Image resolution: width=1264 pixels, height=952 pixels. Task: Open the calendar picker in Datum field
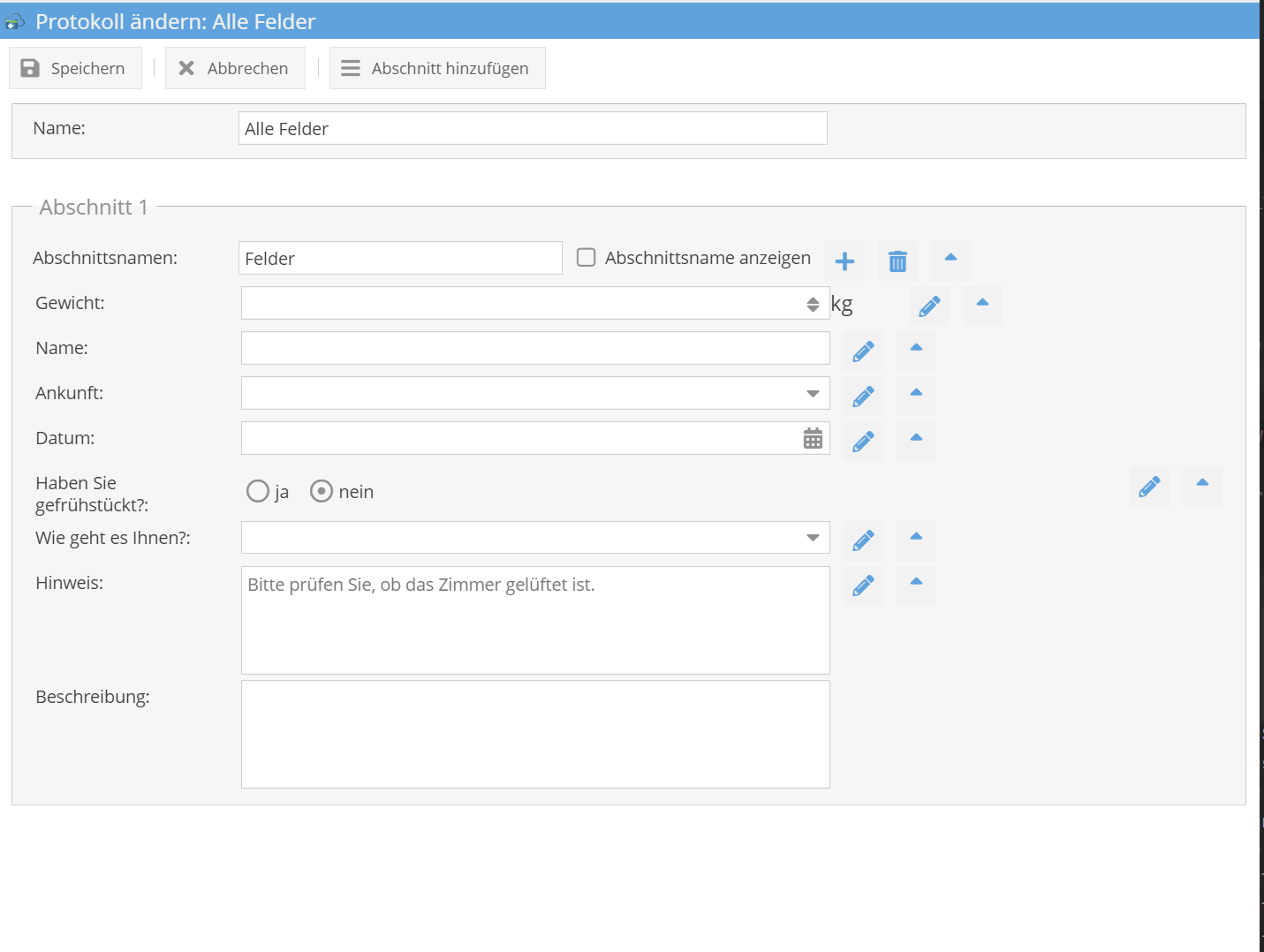click(813, 439)
